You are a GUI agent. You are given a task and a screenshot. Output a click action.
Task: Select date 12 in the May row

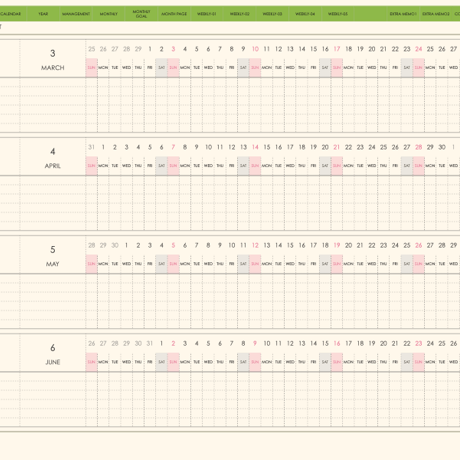(255, 245)
